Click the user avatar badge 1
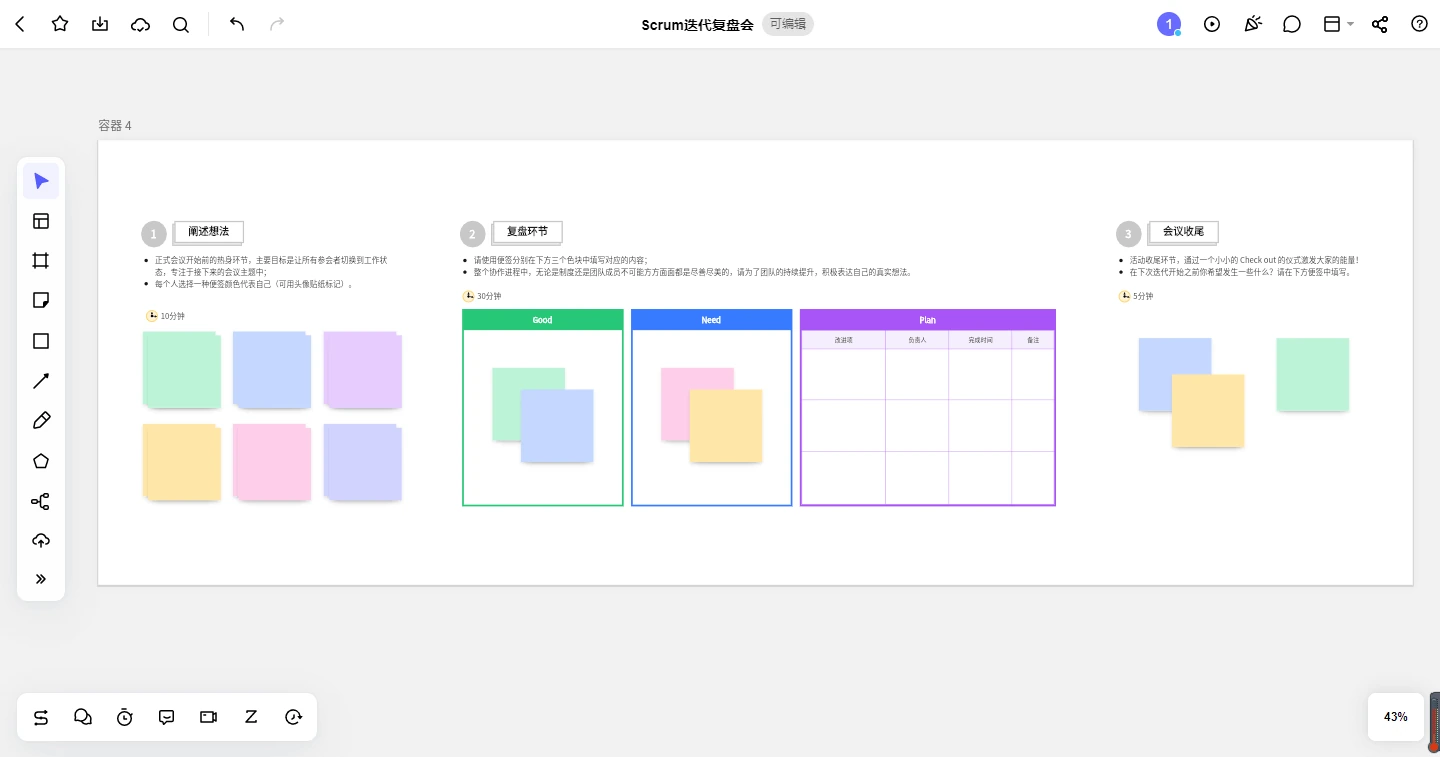This screenshot has height=757, width=1440. click(1169, 24)
